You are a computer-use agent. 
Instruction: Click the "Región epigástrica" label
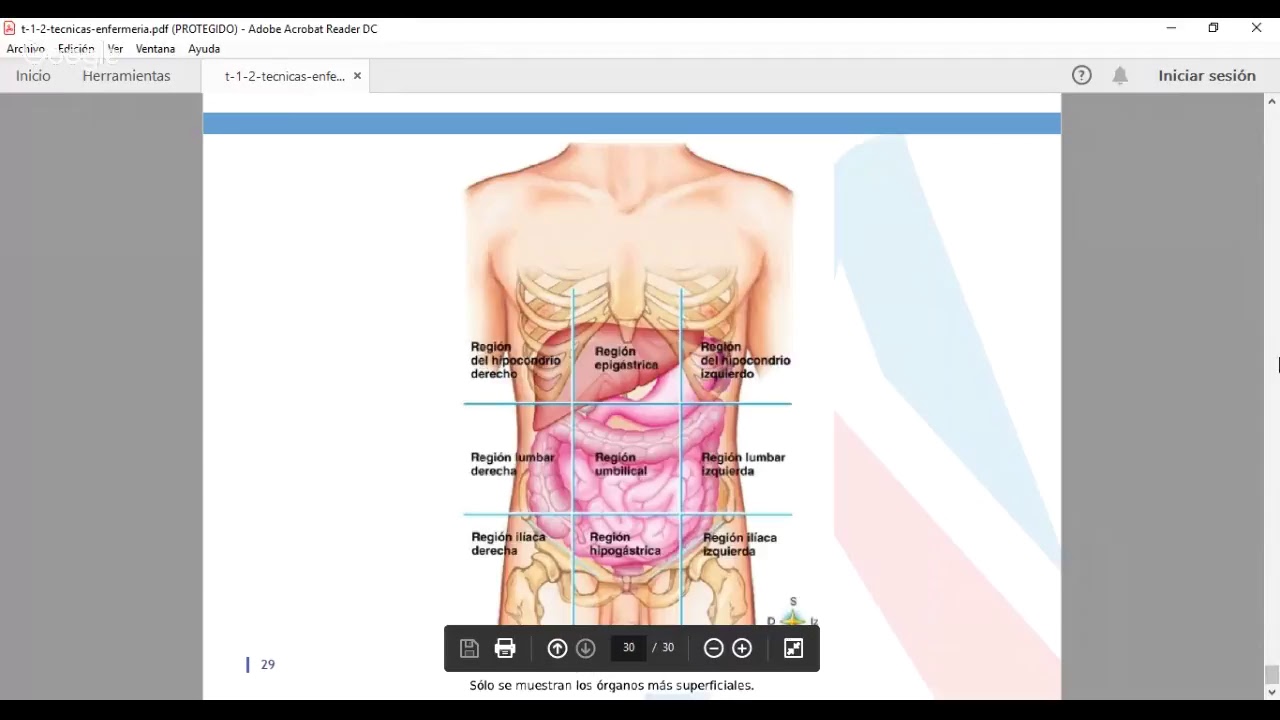(x=626, y=358)
